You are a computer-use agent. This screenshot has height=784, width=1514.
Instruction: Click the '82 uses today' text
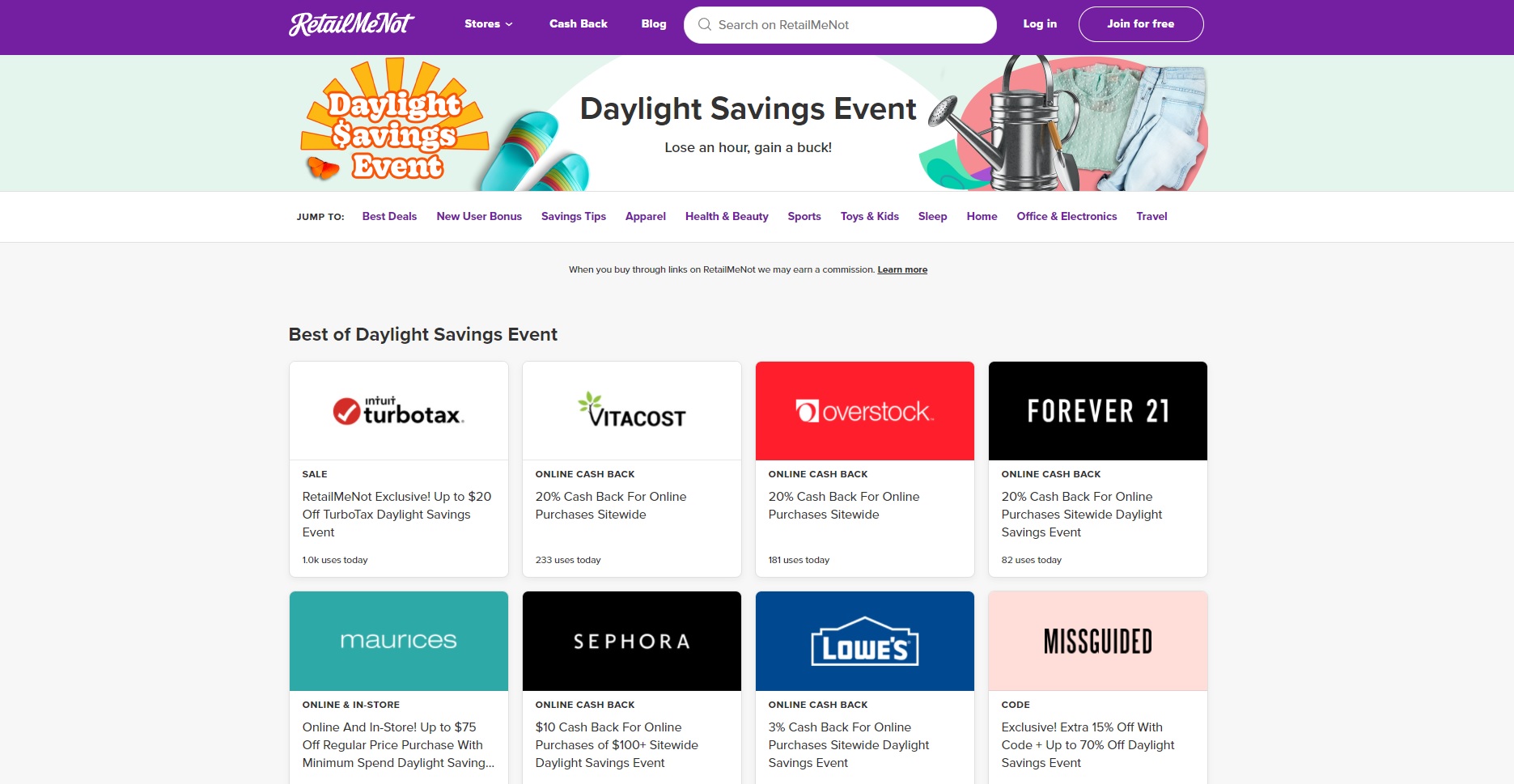(1032, 560)
